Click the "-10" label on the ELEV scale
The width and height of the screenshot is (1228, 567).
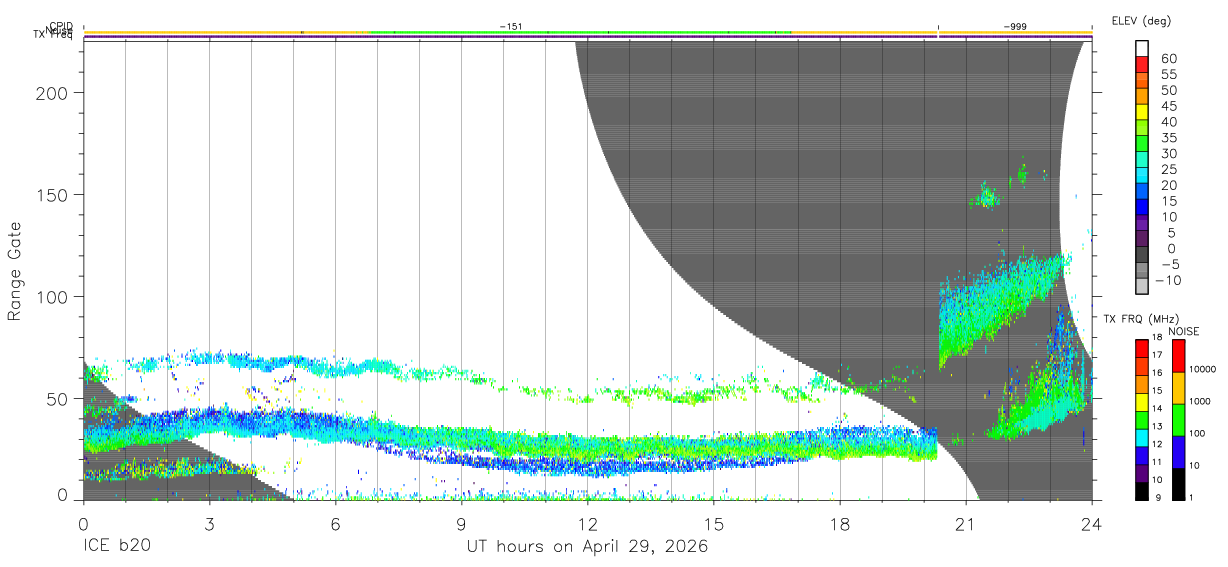tap(1166, 280)
